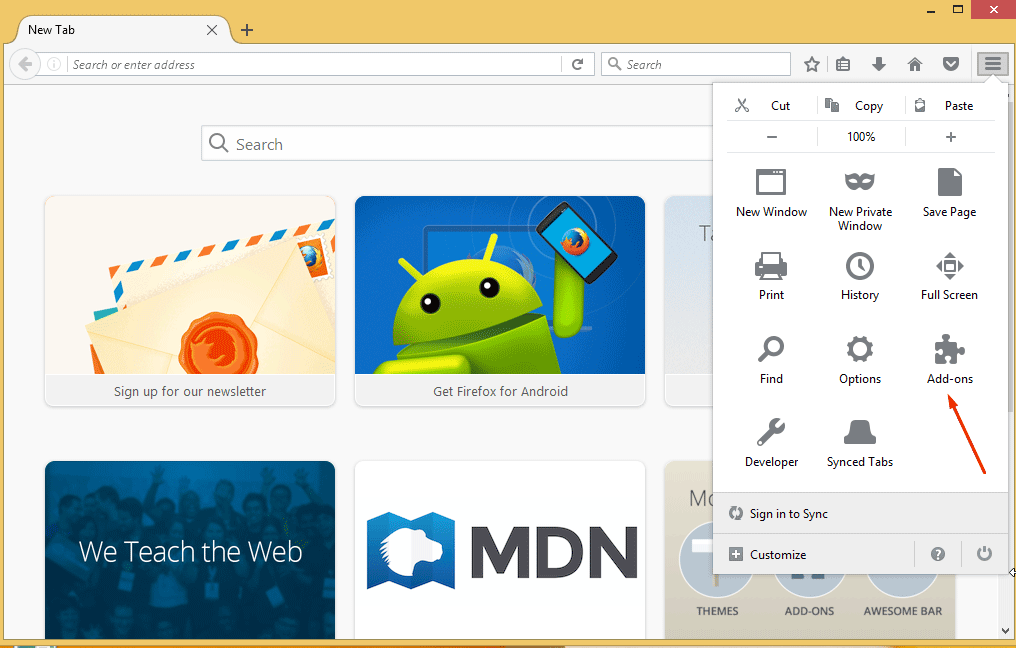Open the We Teach the Web tile
Image resolution: width=1016 pixels, height=648 pixels.
pyautogui.click(x=190, y=550)
